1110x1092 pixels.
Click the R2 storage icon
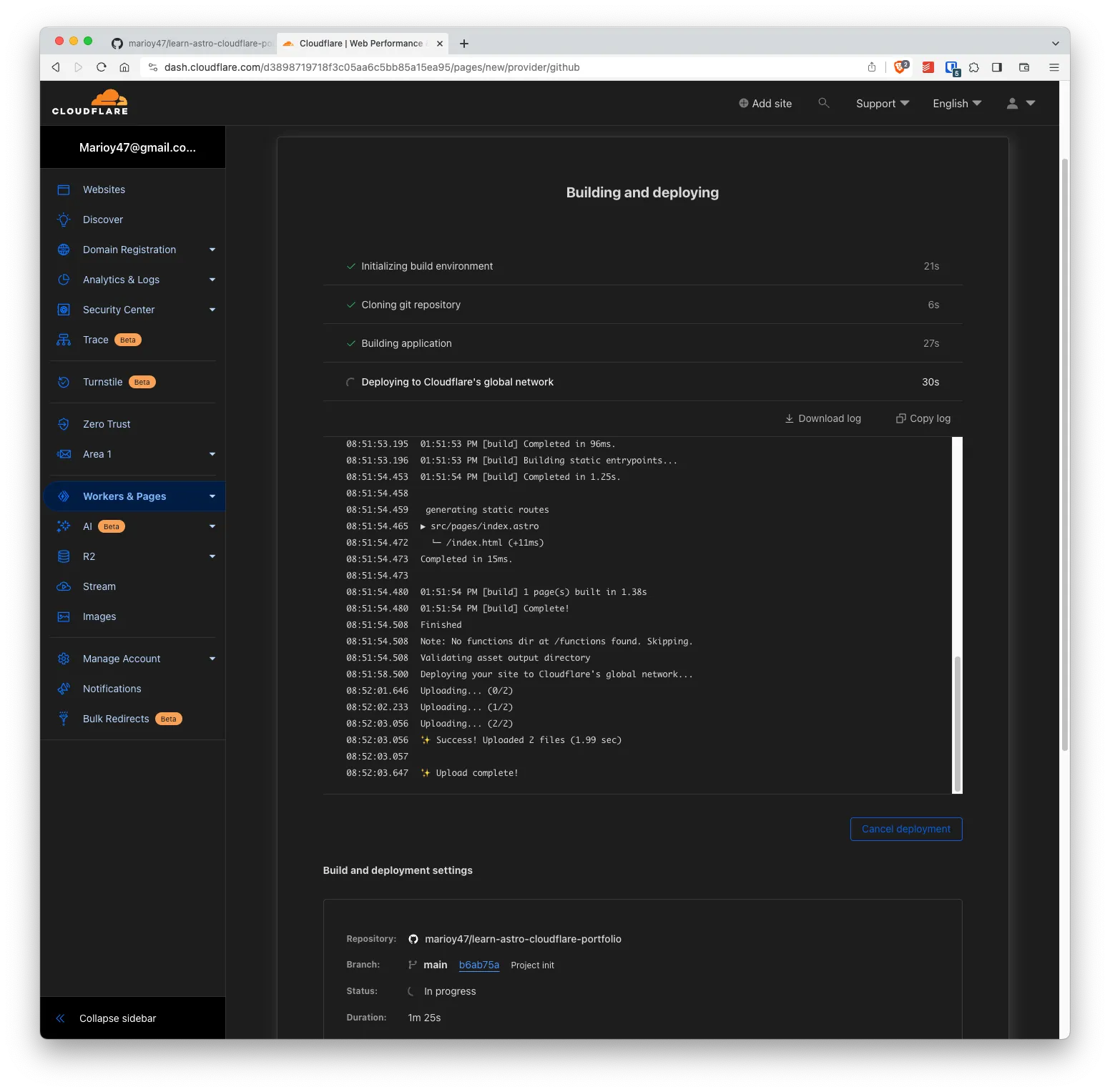point(64,556)
